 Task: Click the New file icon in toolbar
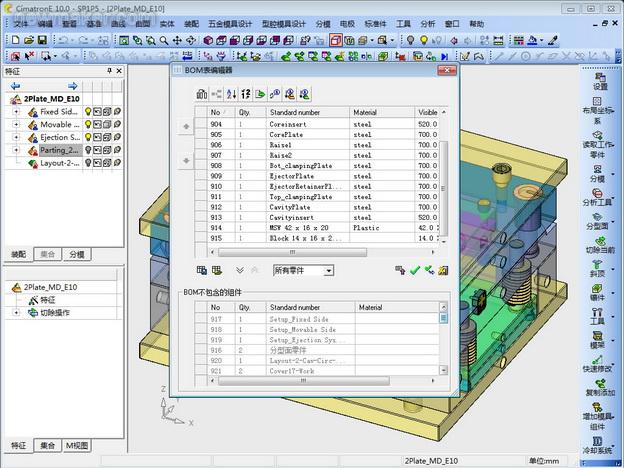[16, 40]
